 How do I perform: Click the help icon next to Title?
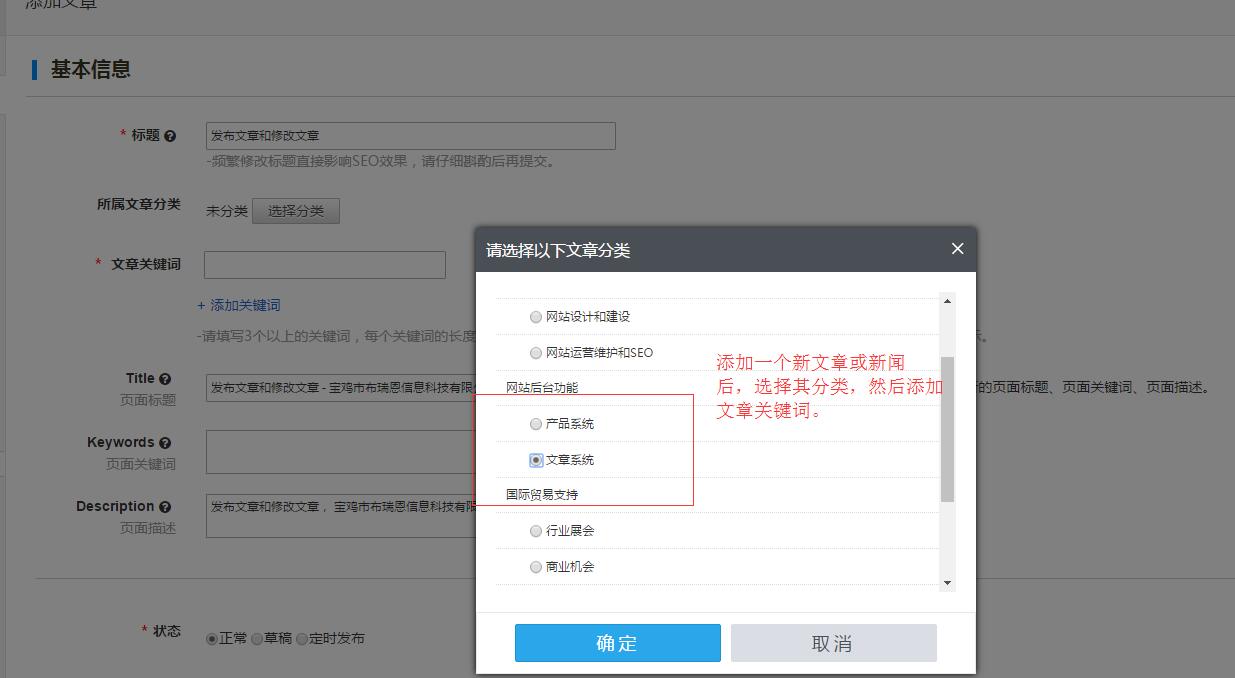[x=165, y=379]
